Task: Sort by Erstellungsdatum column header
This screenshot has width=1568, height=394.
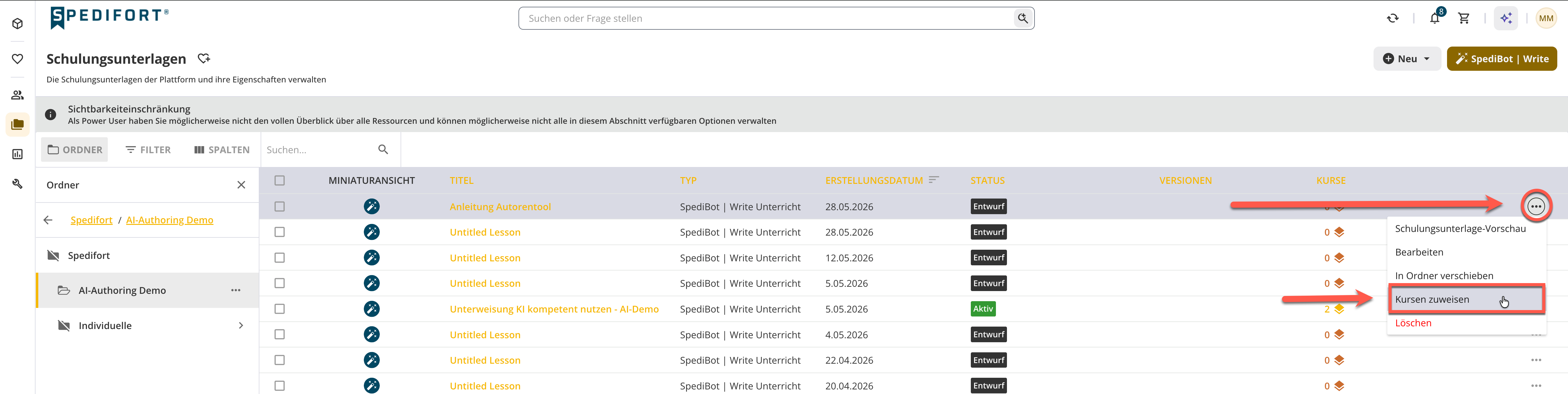Action: (873, 180)
